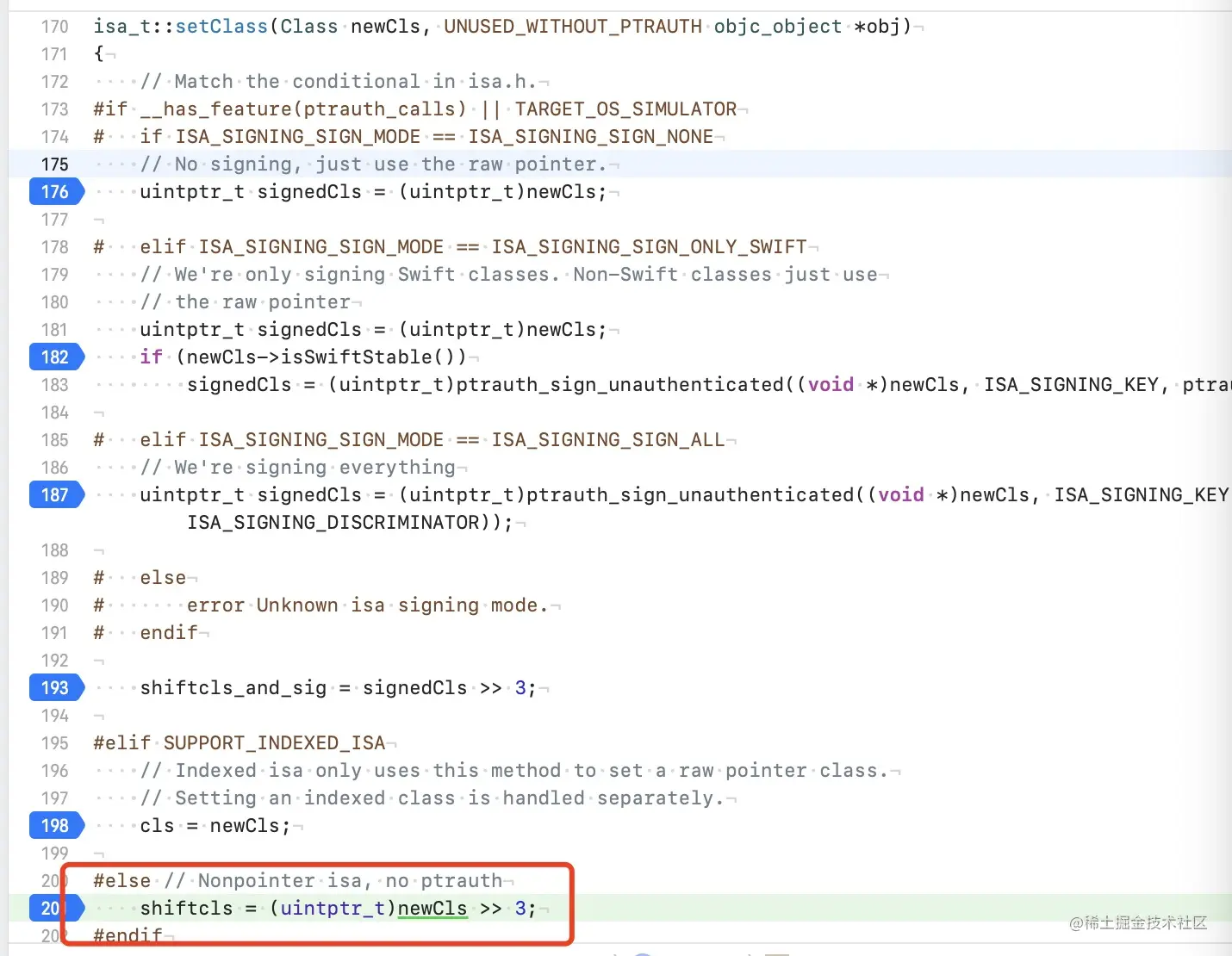
Task: Click ptrauth_sign_unauthenticated on line 183
Action: coord(619,384)
